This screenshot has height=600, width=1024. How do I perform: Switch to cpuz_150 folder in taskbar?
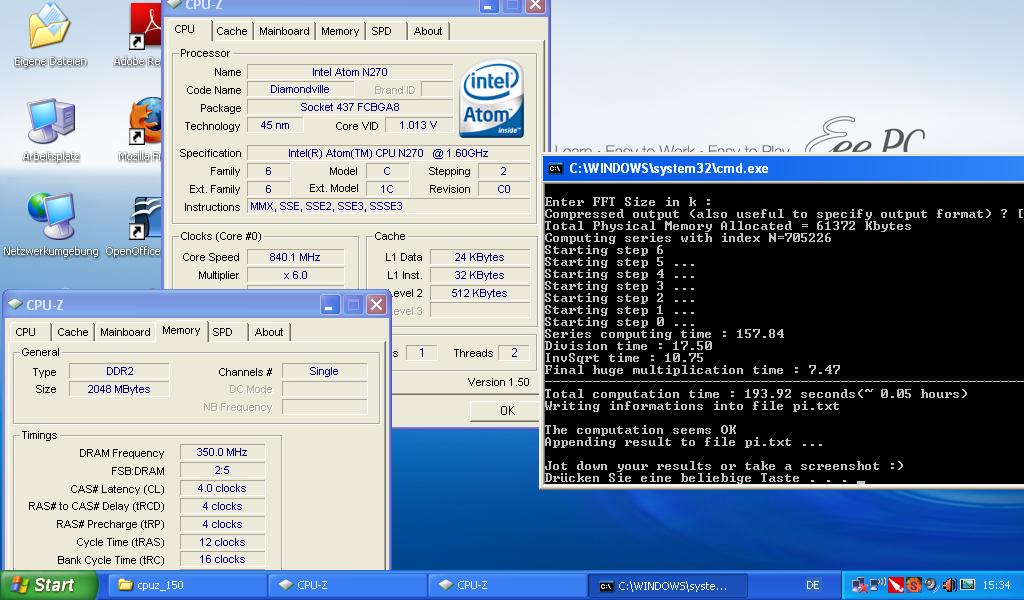coord(187,585)
